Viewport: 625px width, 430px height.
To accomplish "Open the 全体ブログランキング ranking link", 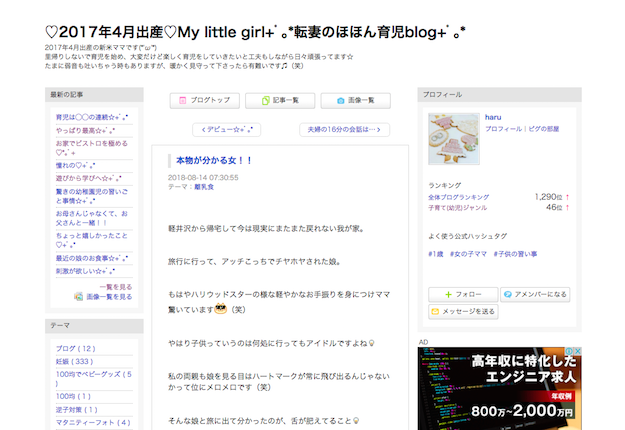I will (459, 197).
